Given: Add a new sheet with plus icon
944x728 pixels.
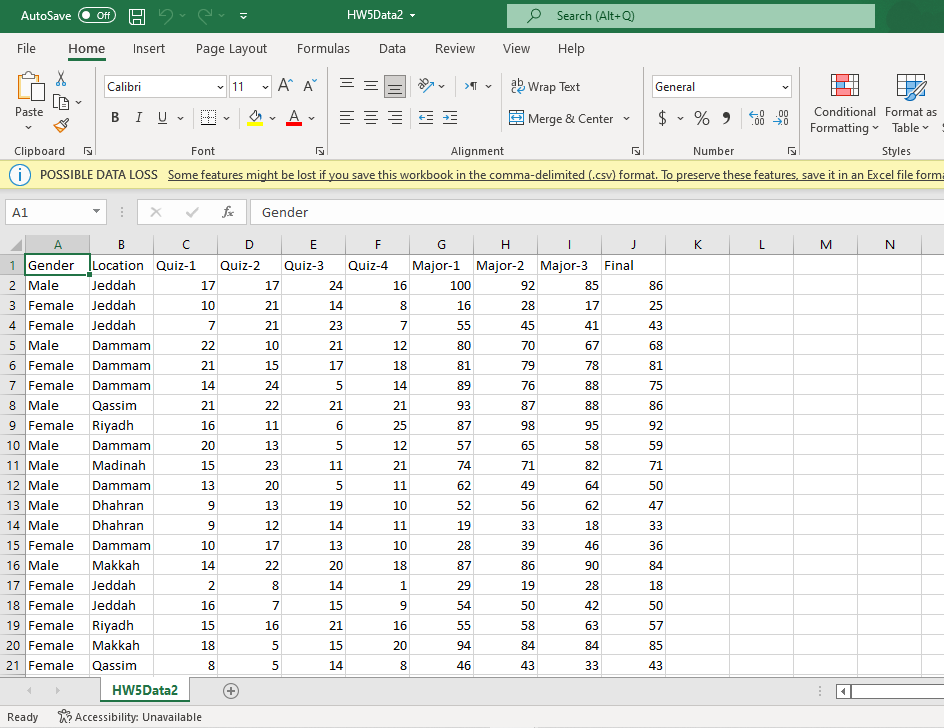Looking at the screenshot, I should point(231,691).
